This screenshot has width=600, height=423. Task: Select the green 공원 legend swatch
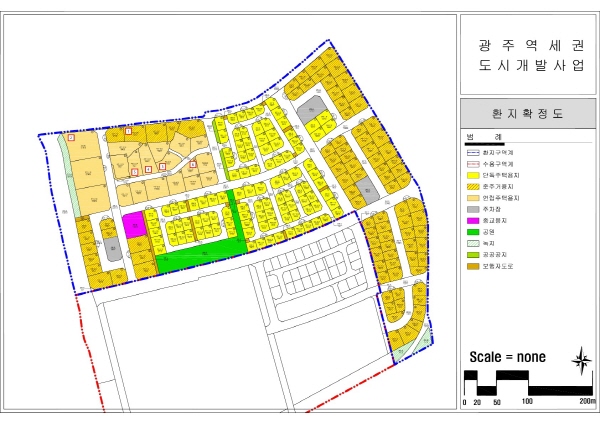473,233
